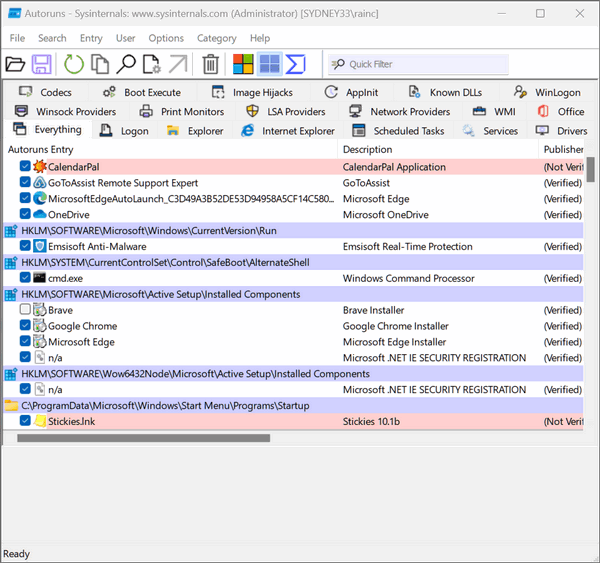Toggle the Hide Microsoft entries colored logo icon
Viewport: 600px width, 563px height.
[243, 64]
